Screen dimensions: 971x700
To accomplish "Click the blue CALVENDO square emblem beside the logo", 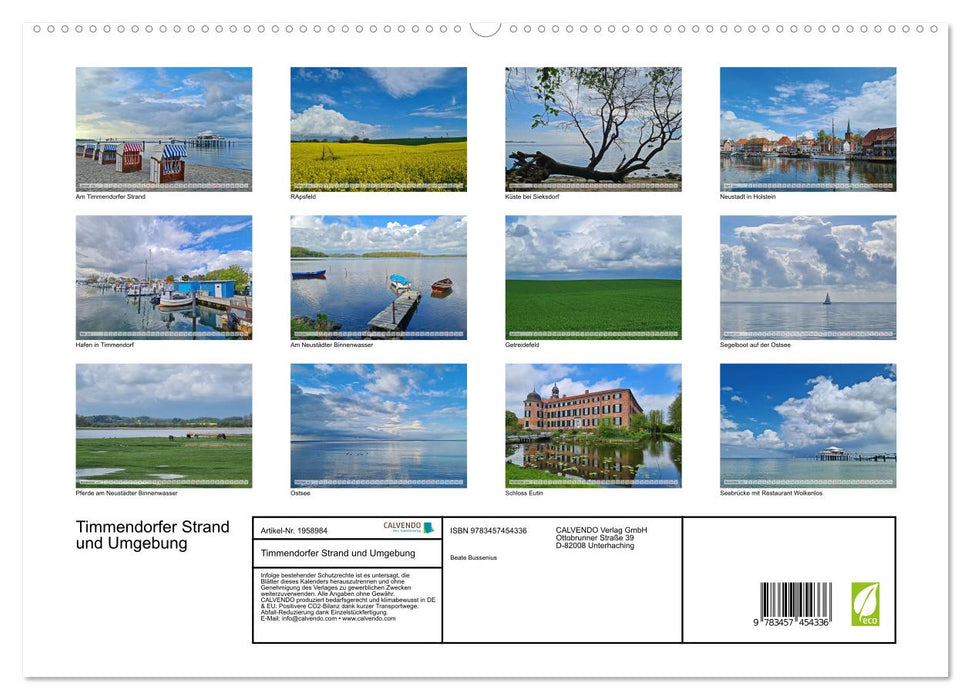I will [x=428, y=528].
